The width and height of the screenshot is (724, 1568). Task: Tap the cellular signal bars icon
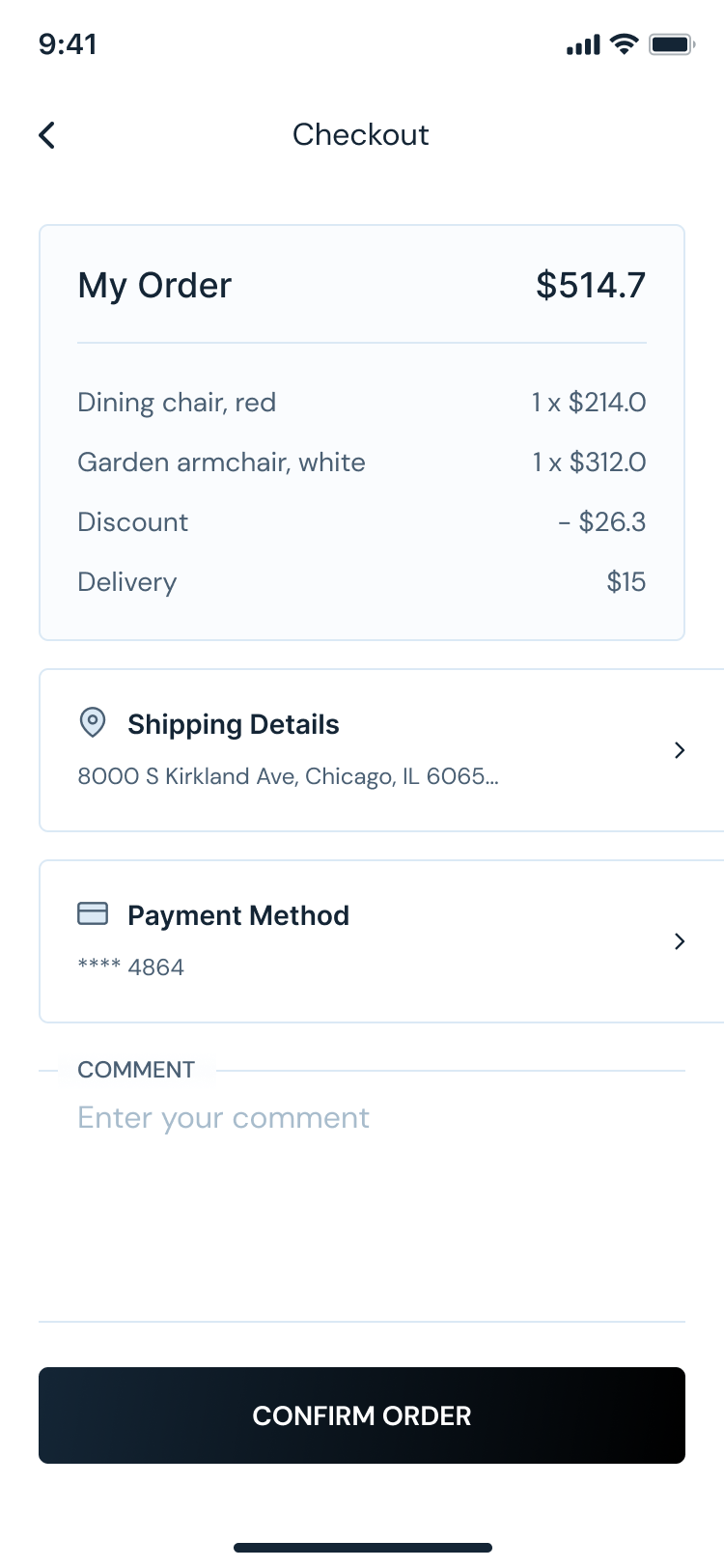583,45
